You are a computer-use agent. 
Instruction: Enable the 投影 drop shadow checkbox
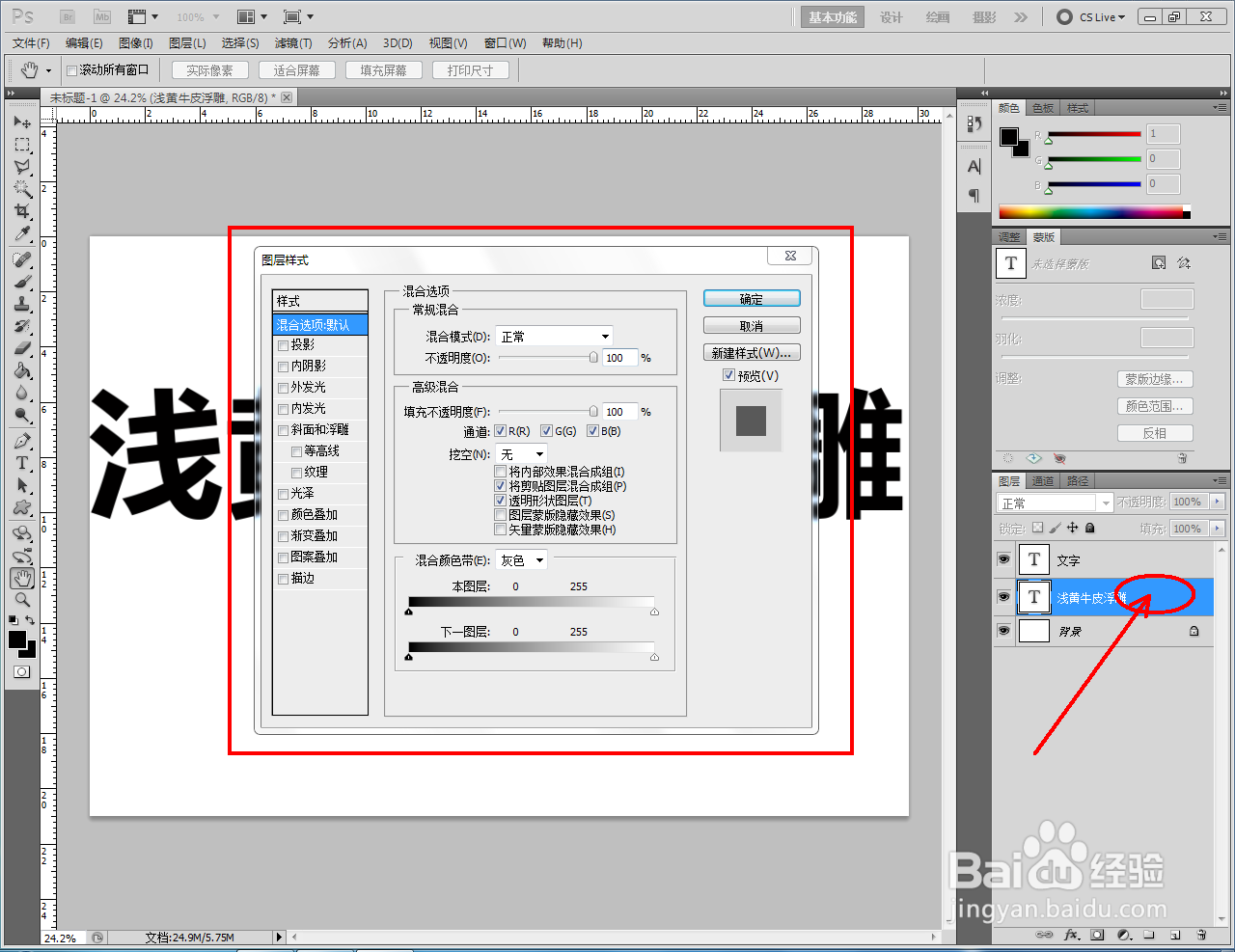283,345
